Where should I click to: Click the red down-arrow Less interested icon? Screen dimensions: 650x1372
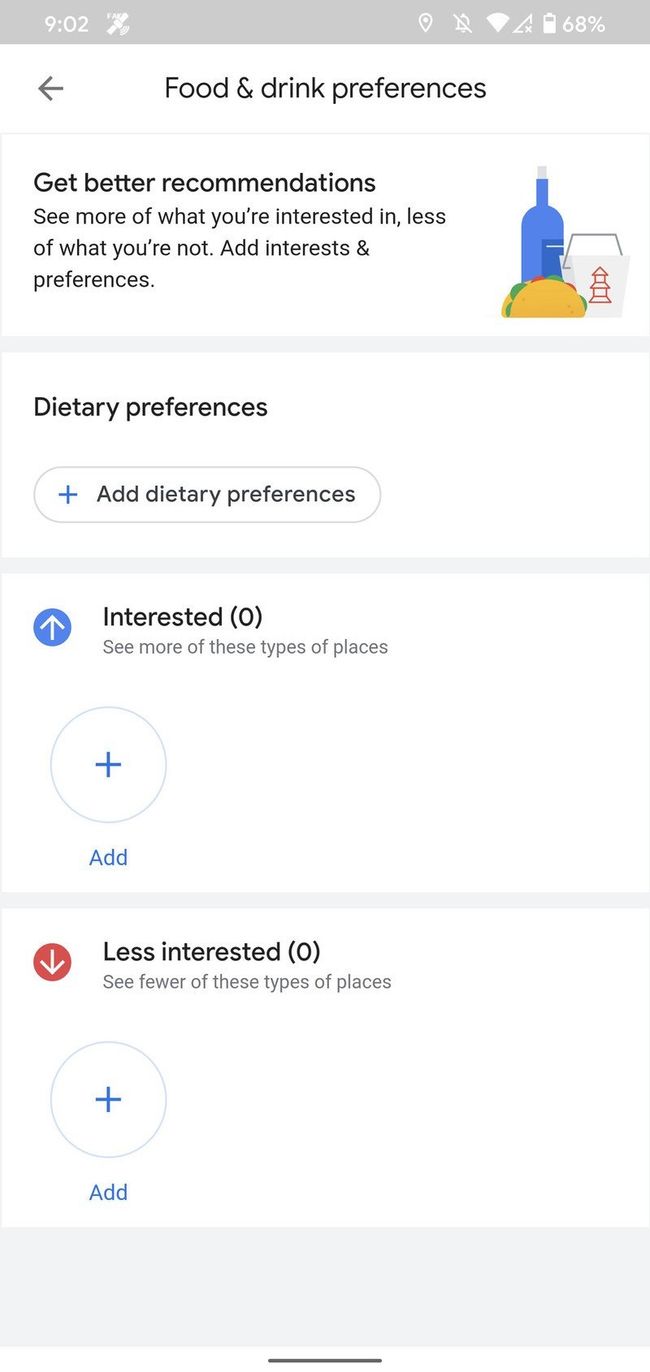[x=52, y=962]
